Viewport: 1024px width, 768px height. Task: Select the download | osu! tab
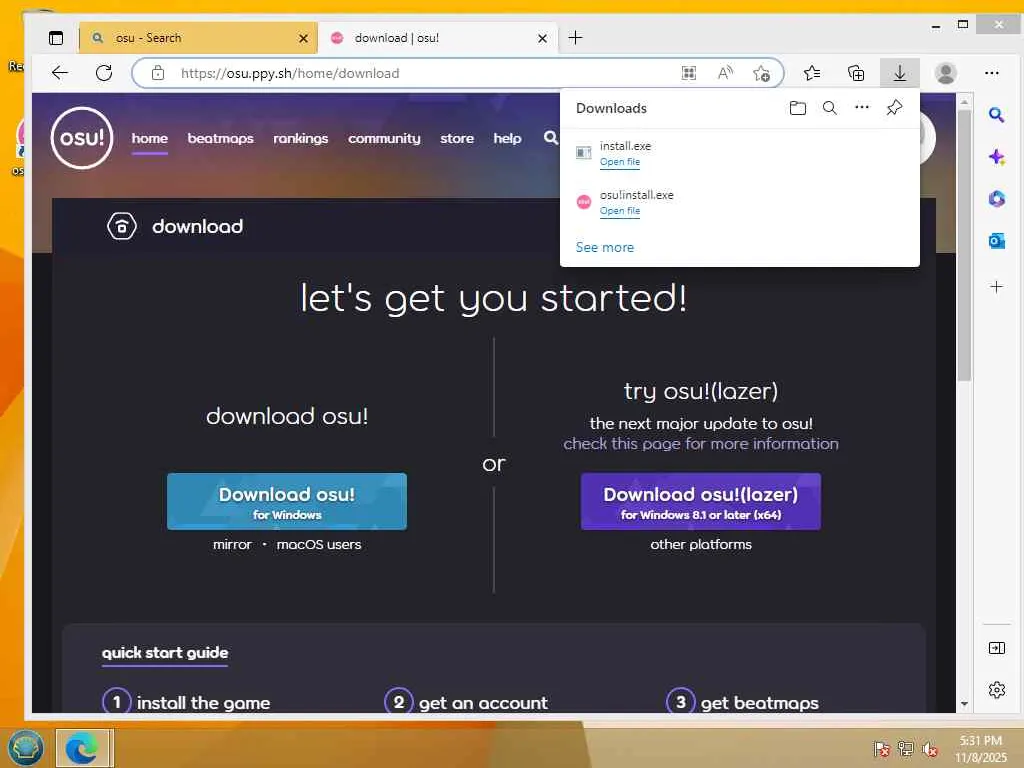coord(438,38)
